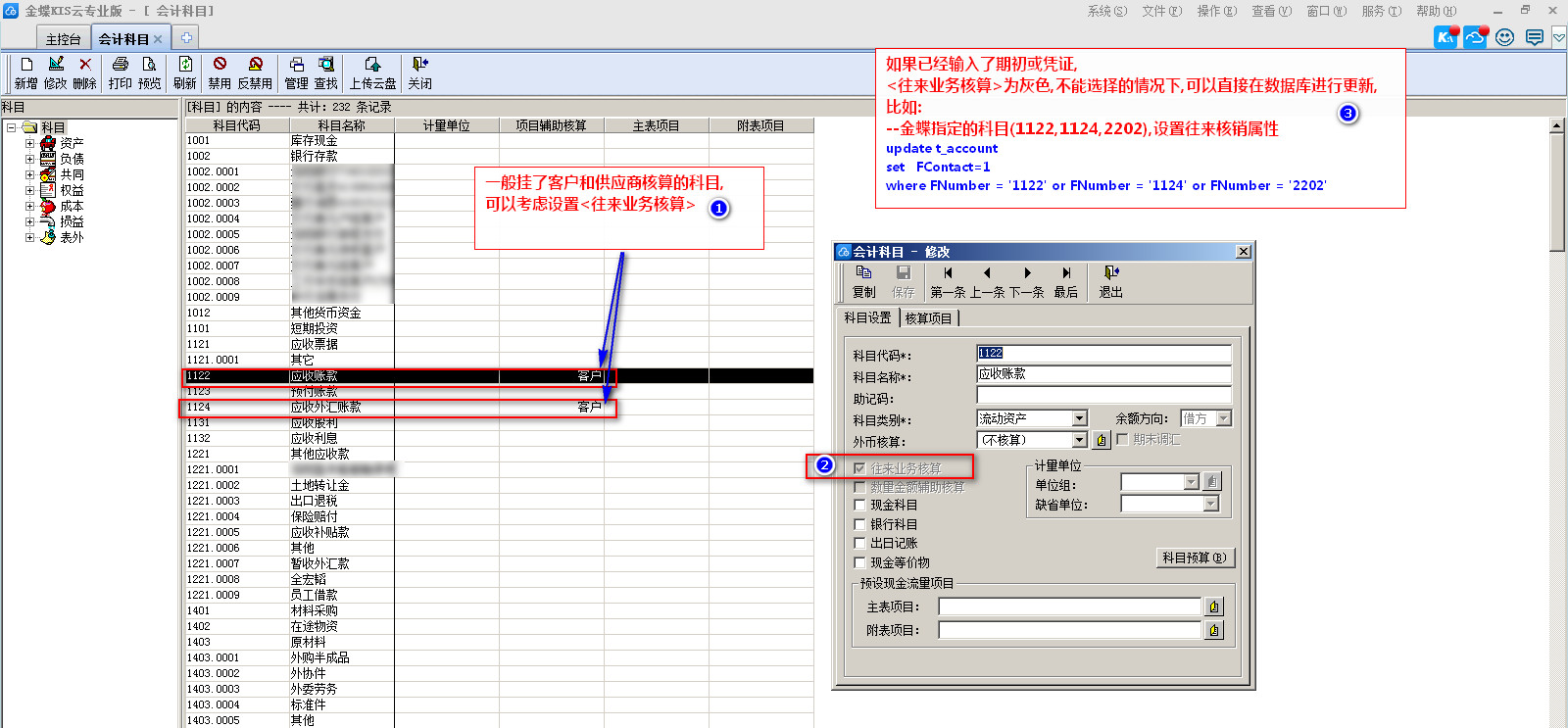The width and height of the screenshot is (1568, 728).
Task: Switch to the 核算项目 tab
Action: tap(928, 318)
